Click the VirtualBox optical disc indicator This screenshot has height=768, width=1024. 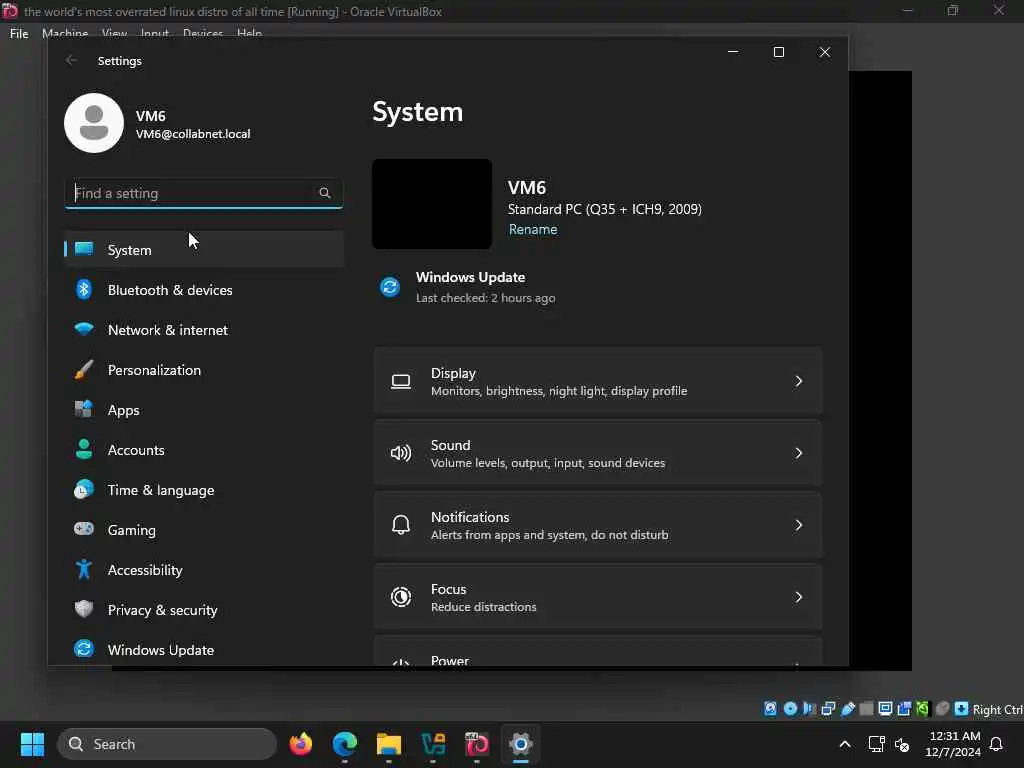[790, 709]
